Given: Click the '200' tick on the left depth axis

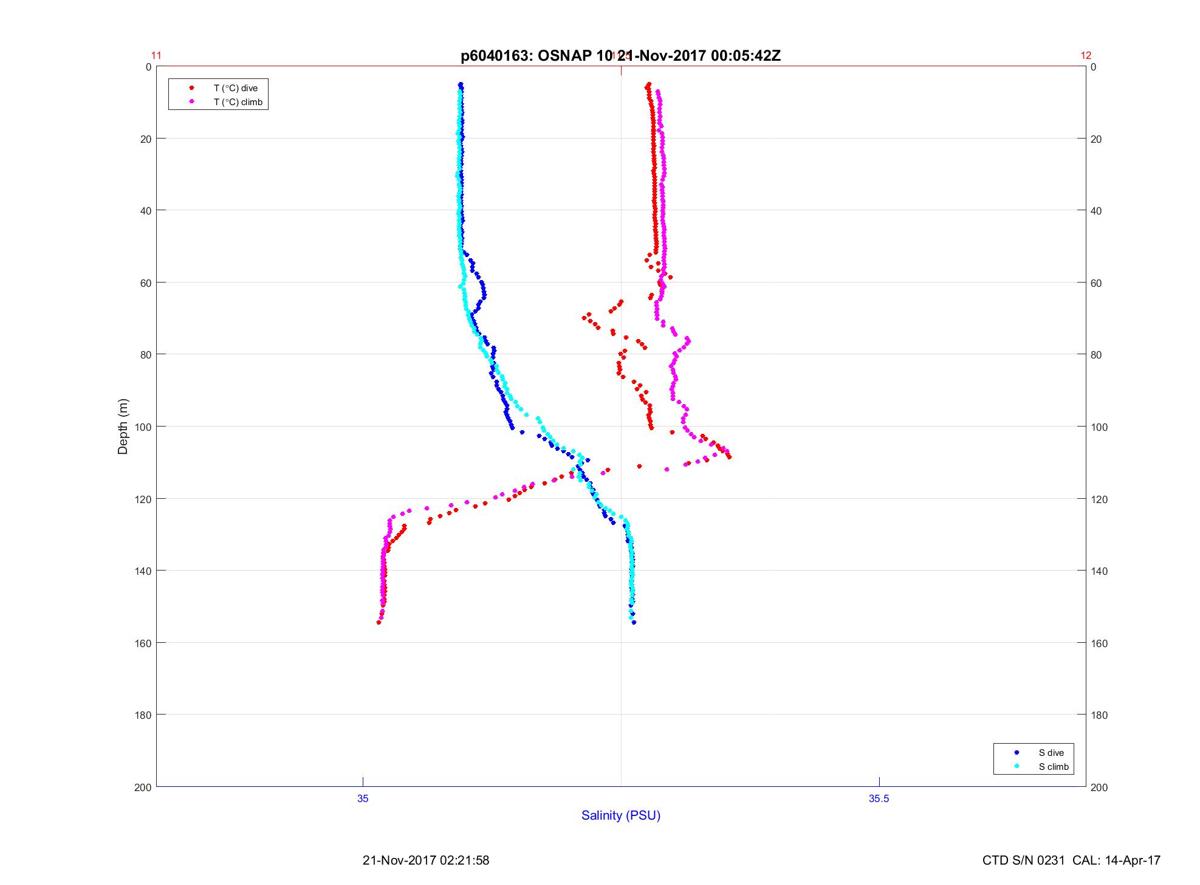Looking at the screenshot, I should coord(142,787).
